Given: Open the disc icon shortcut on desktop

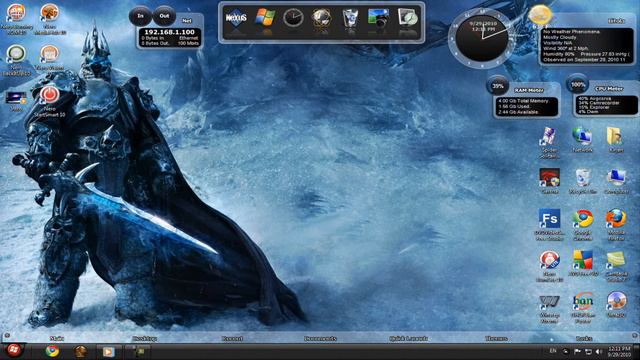Looking at the screenshot, I should (616, 305).
